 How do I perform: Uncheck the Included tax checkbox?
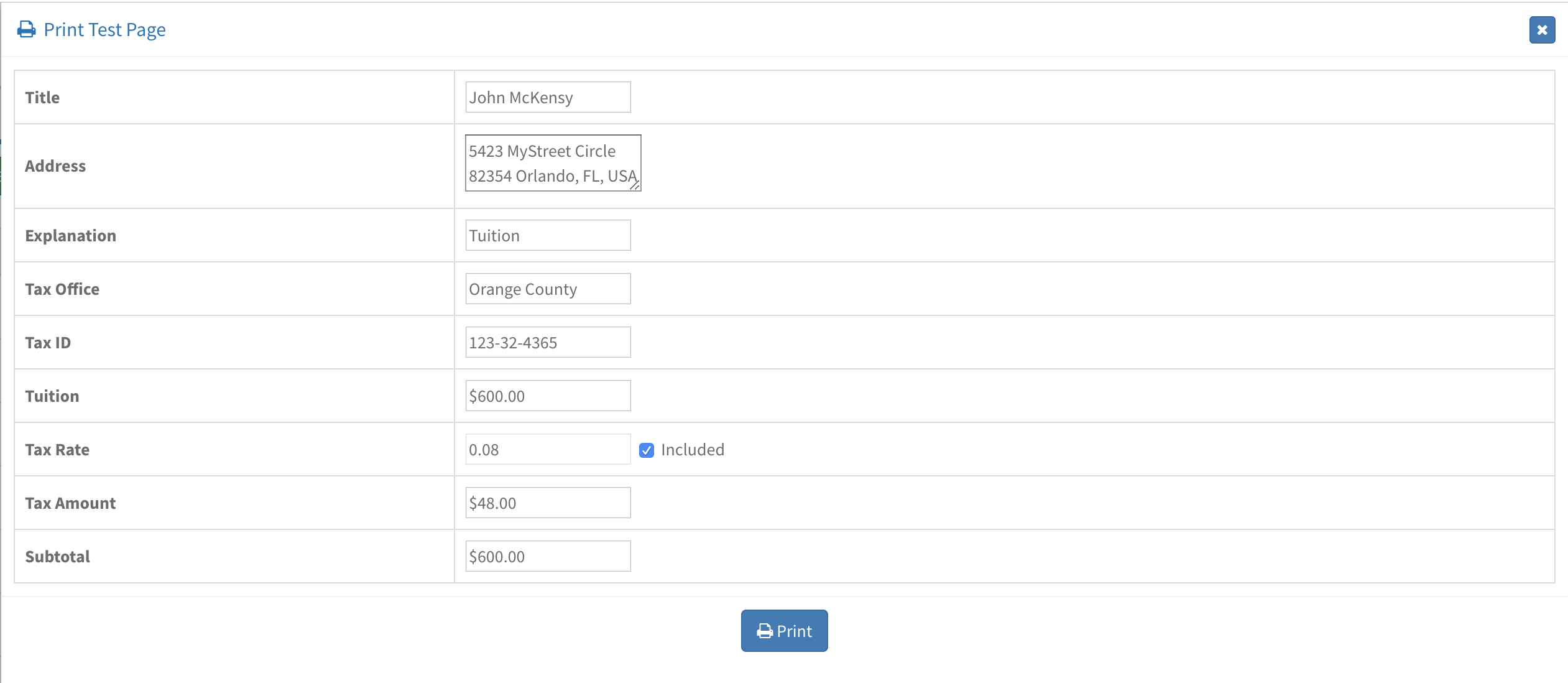coord(647,450)
